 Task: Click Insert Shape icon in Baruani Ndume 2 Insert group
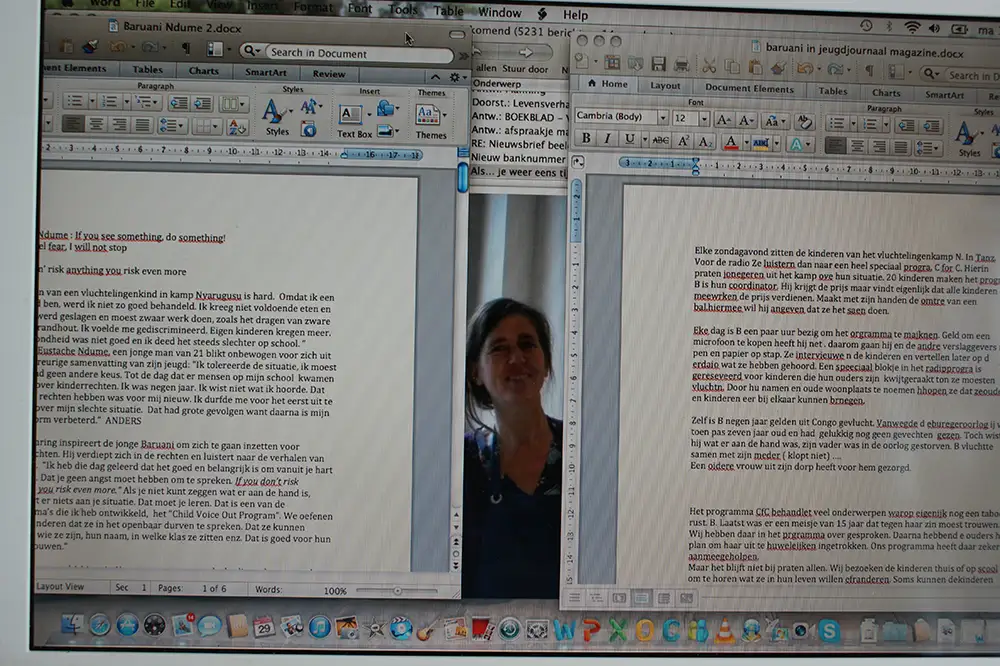385,108
